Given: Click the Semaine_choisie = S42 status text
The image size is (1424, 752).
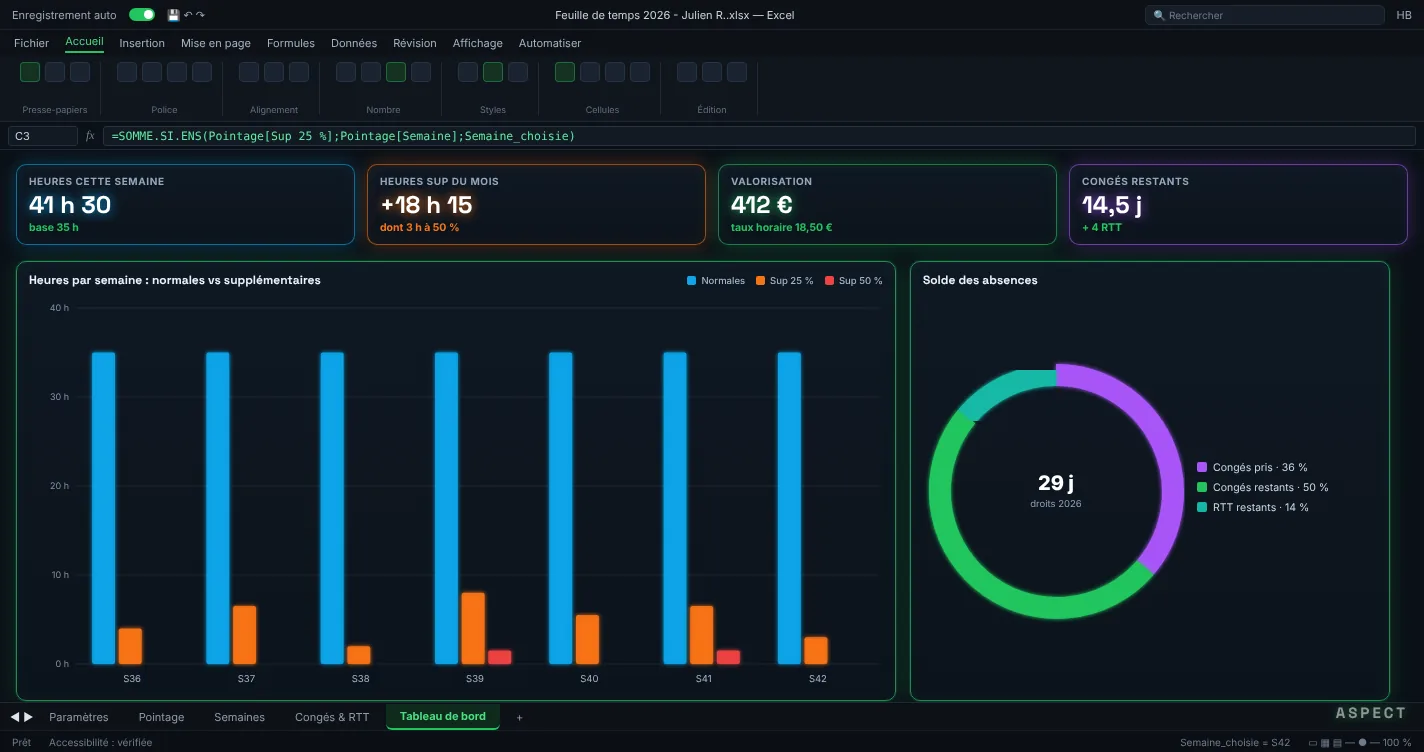Looking at the screenshot, I should (1235, 743).
